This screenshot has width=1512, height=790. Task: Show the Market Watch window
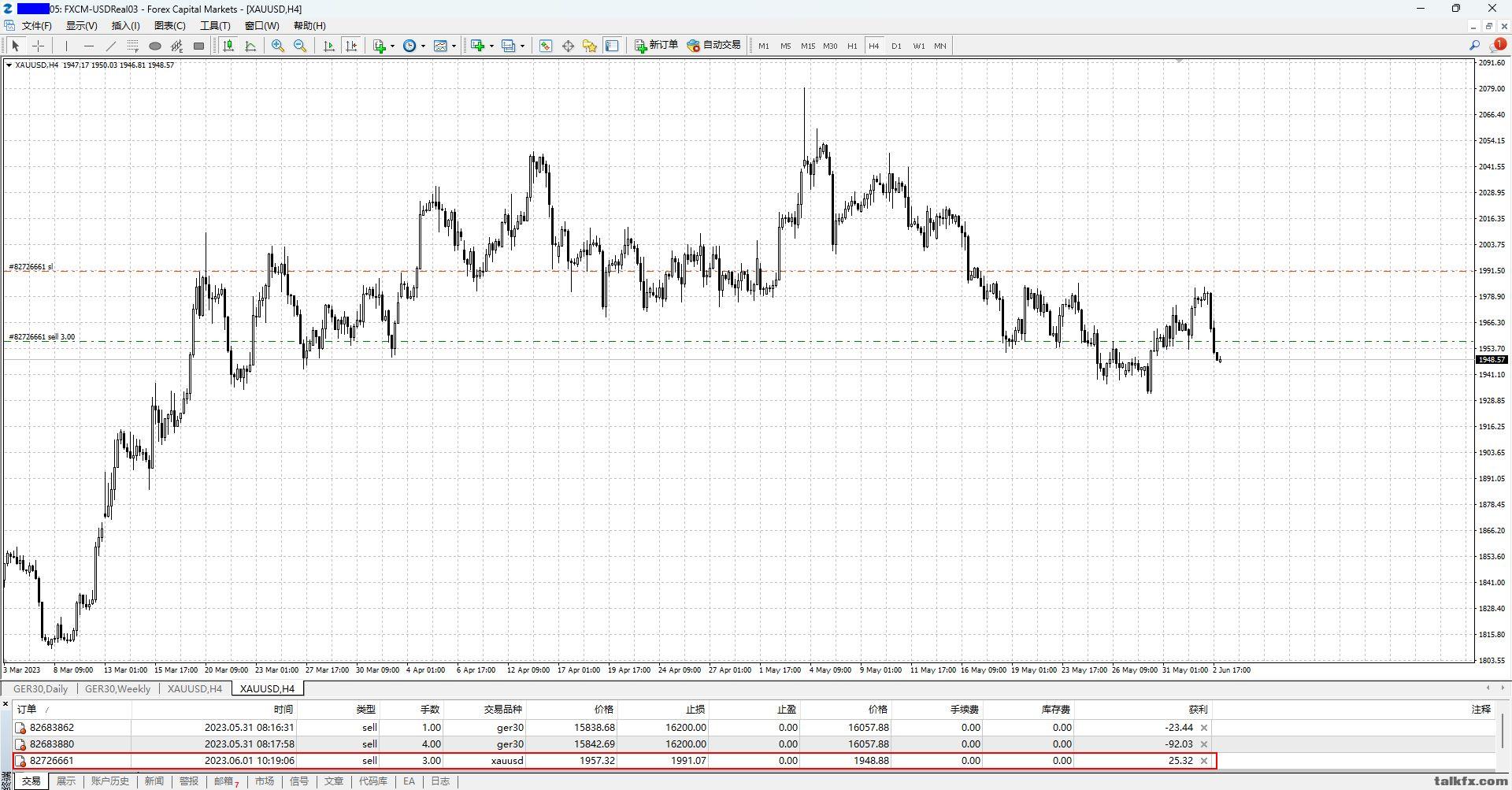pyautogui.click(x=546, y=46)
